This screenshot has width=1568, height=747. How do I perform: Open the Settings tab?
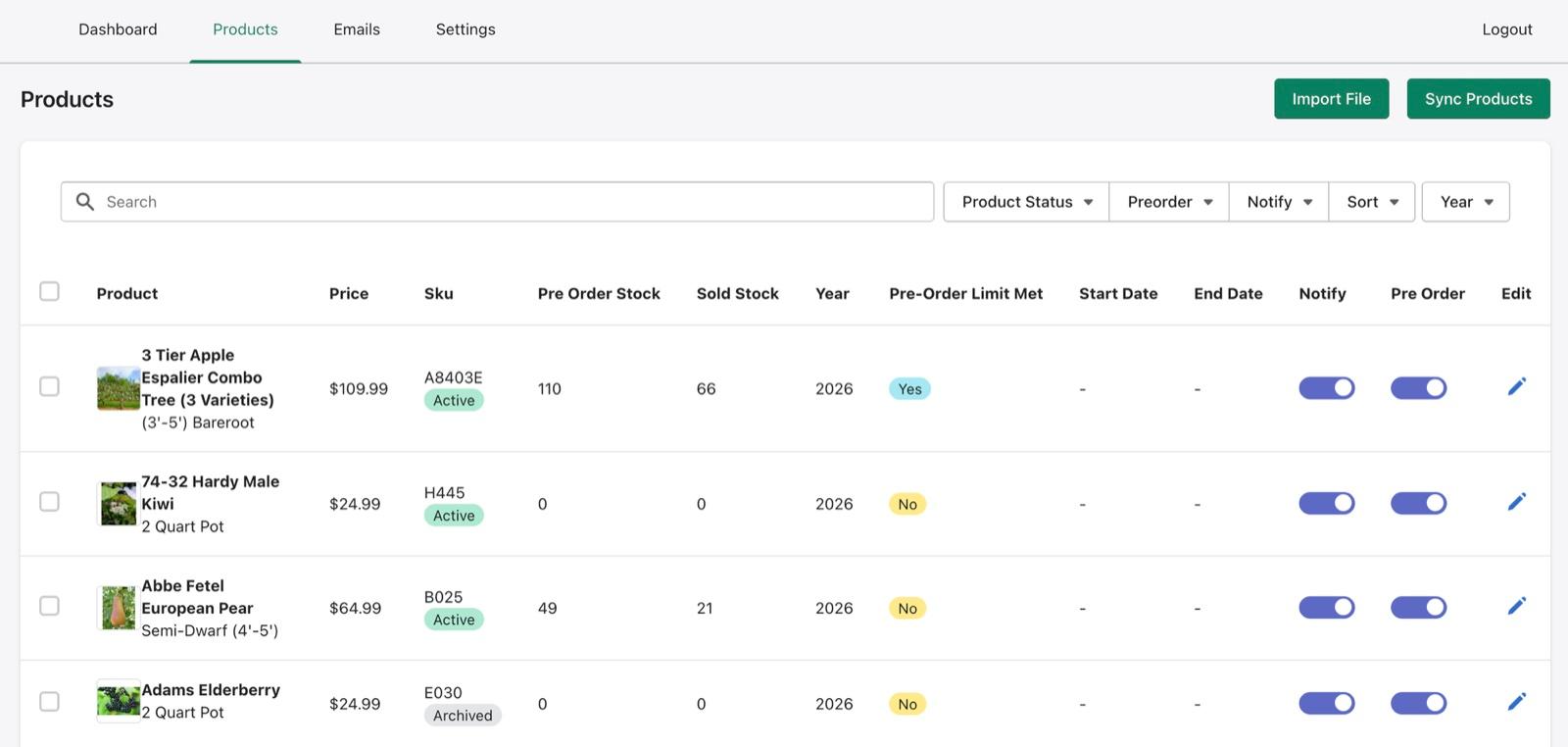point(465,29)
